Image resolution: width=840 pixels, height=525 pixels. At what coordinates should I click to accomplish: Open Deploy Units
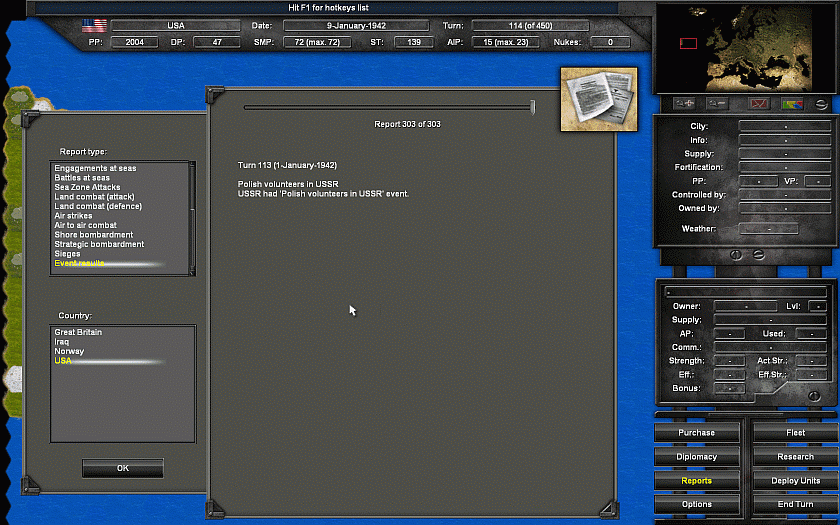(796, 481)
